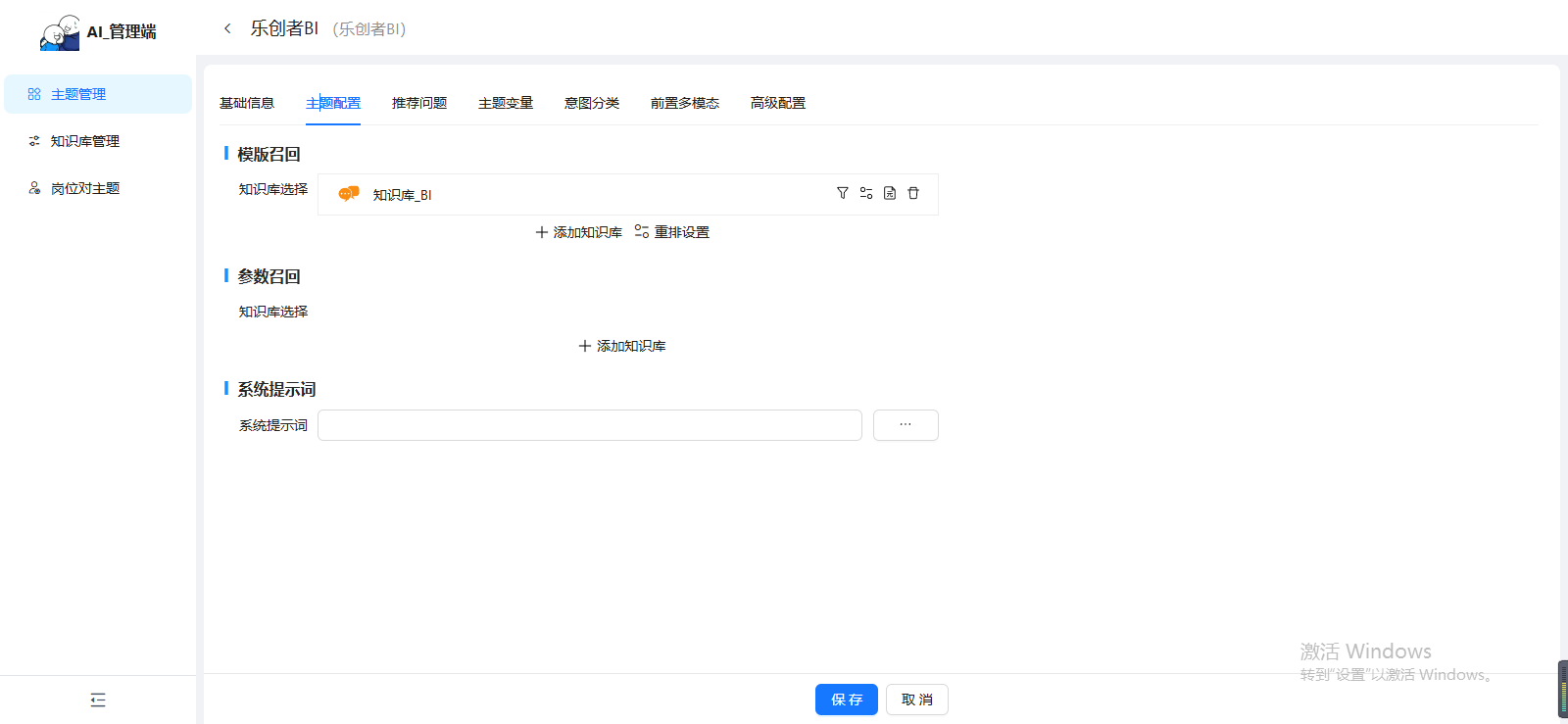This screenshot has height=724, width=1568.
Task: Click the 重排设置 button
Action: [x=672, y=232]
